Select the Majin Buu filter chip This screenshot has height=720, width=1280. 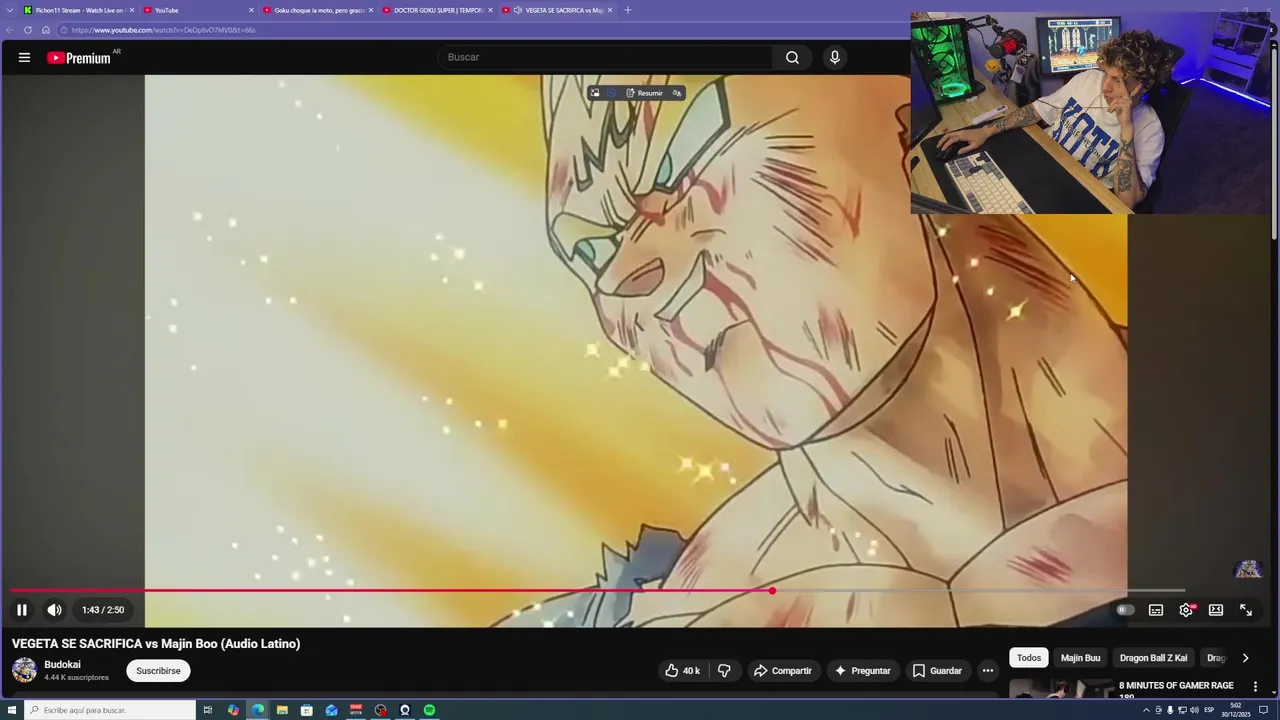(1080, 658)
